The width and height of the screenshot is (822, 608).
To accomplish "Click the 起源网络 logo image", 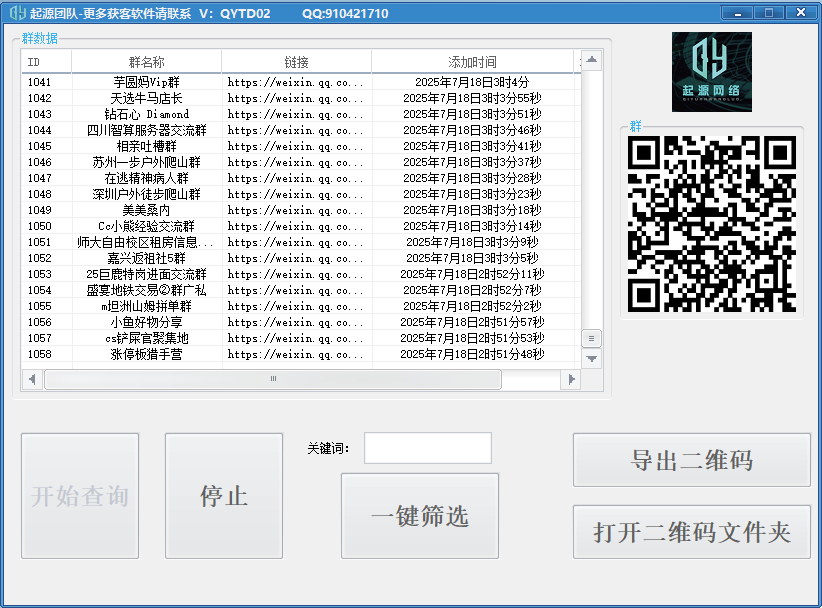I will [711, 72].
